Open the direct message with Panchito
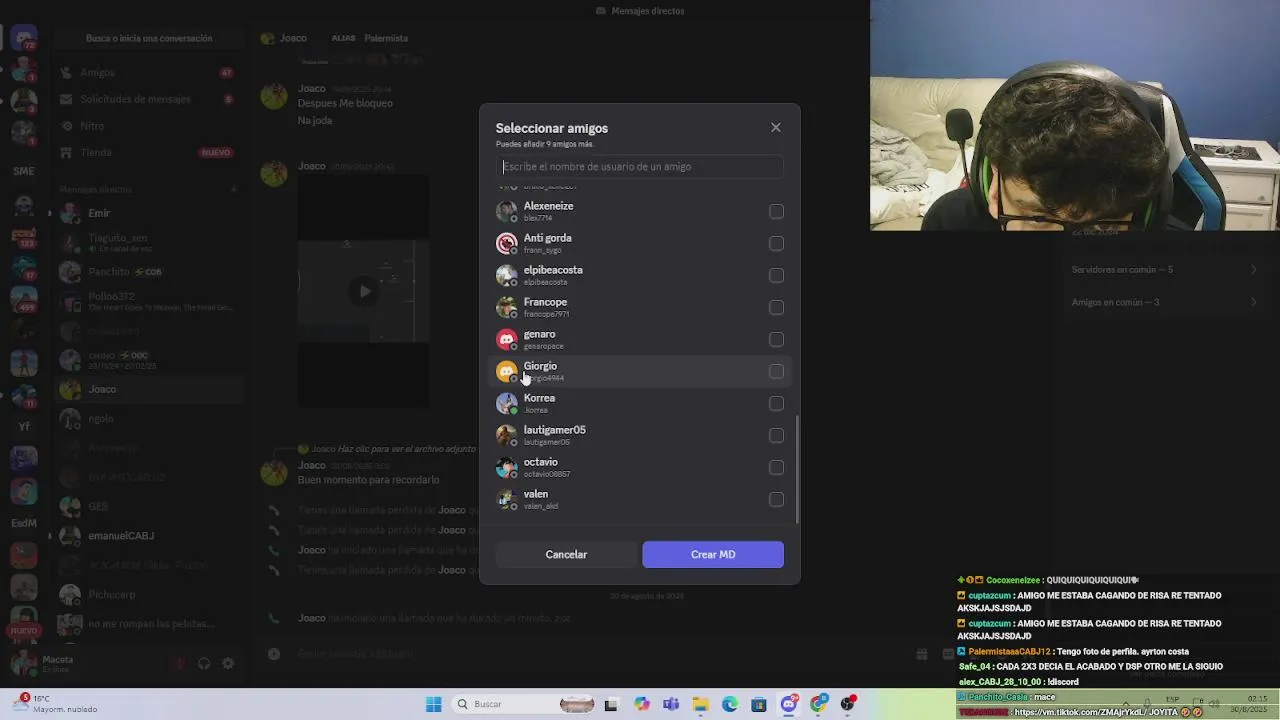The width and height of the screenshot is (1280, 720). (x=146, y=272)
